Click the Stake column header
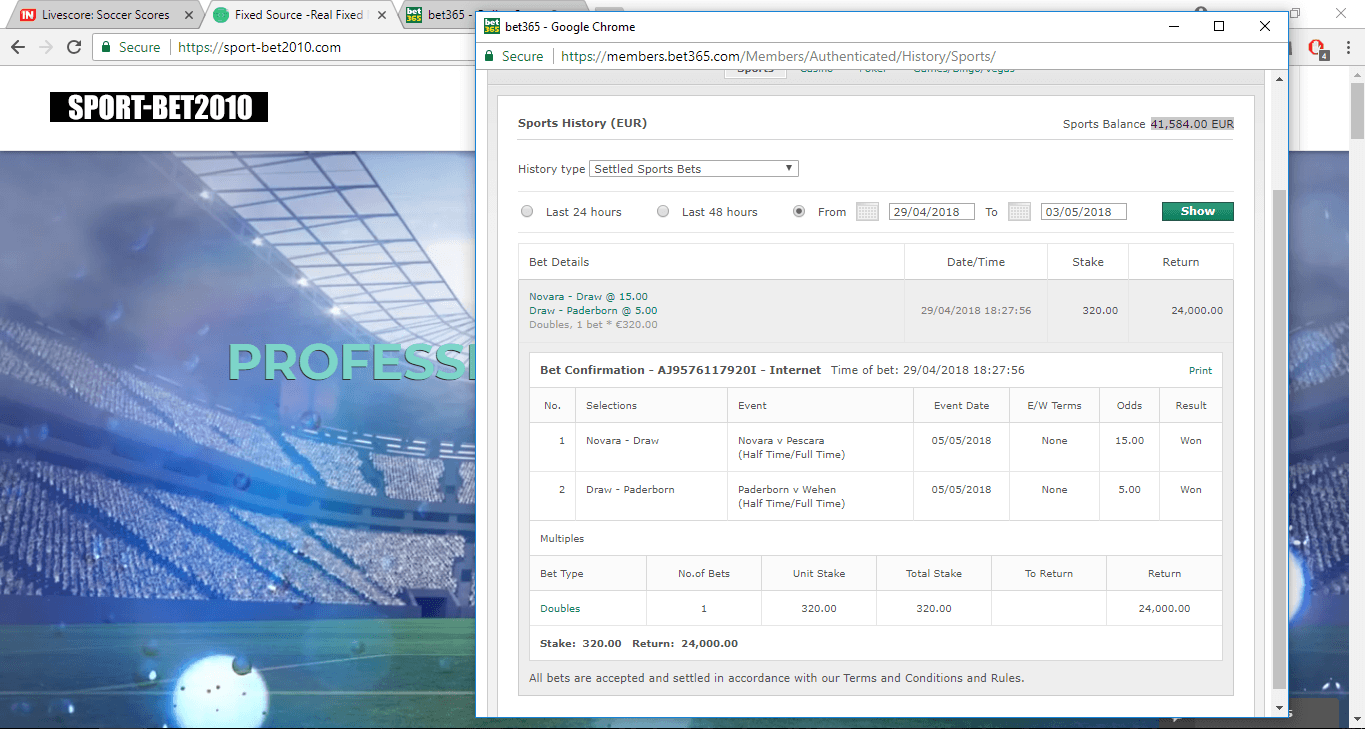This screenshot has height=729, width=1365. coord(1088,262)
